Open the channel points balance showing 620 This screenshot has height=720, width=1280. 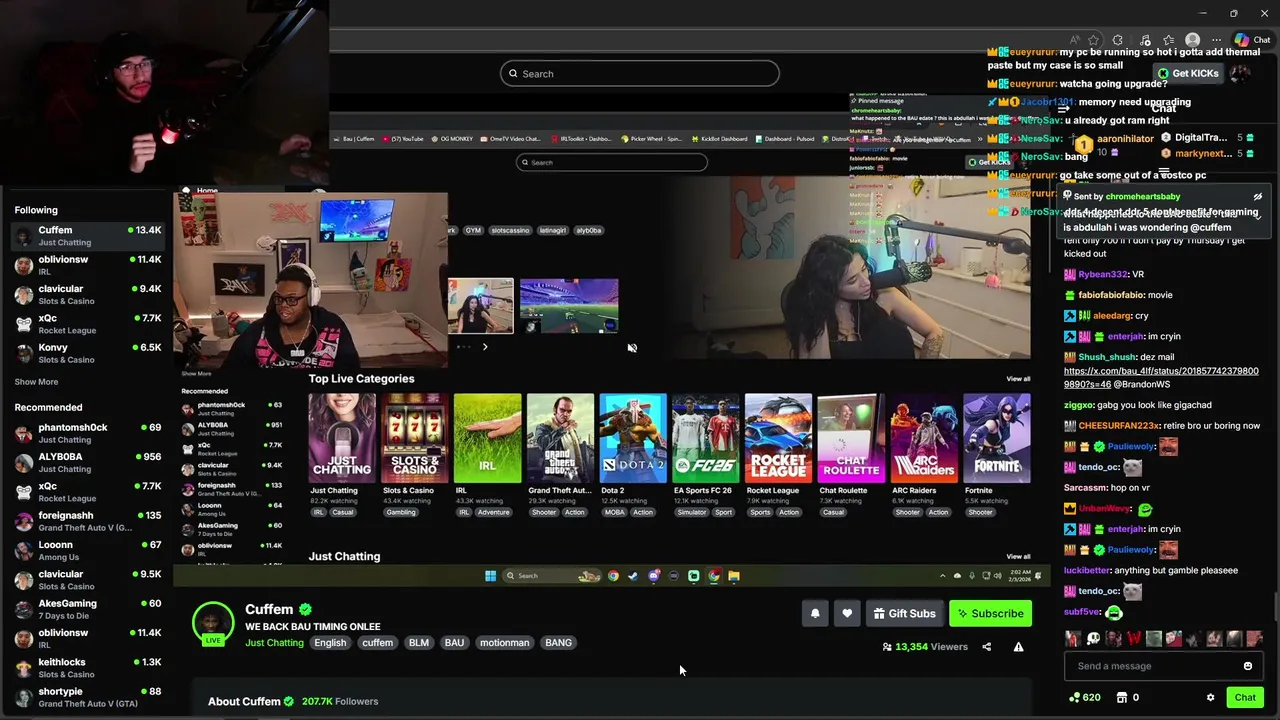[1085, 698]
